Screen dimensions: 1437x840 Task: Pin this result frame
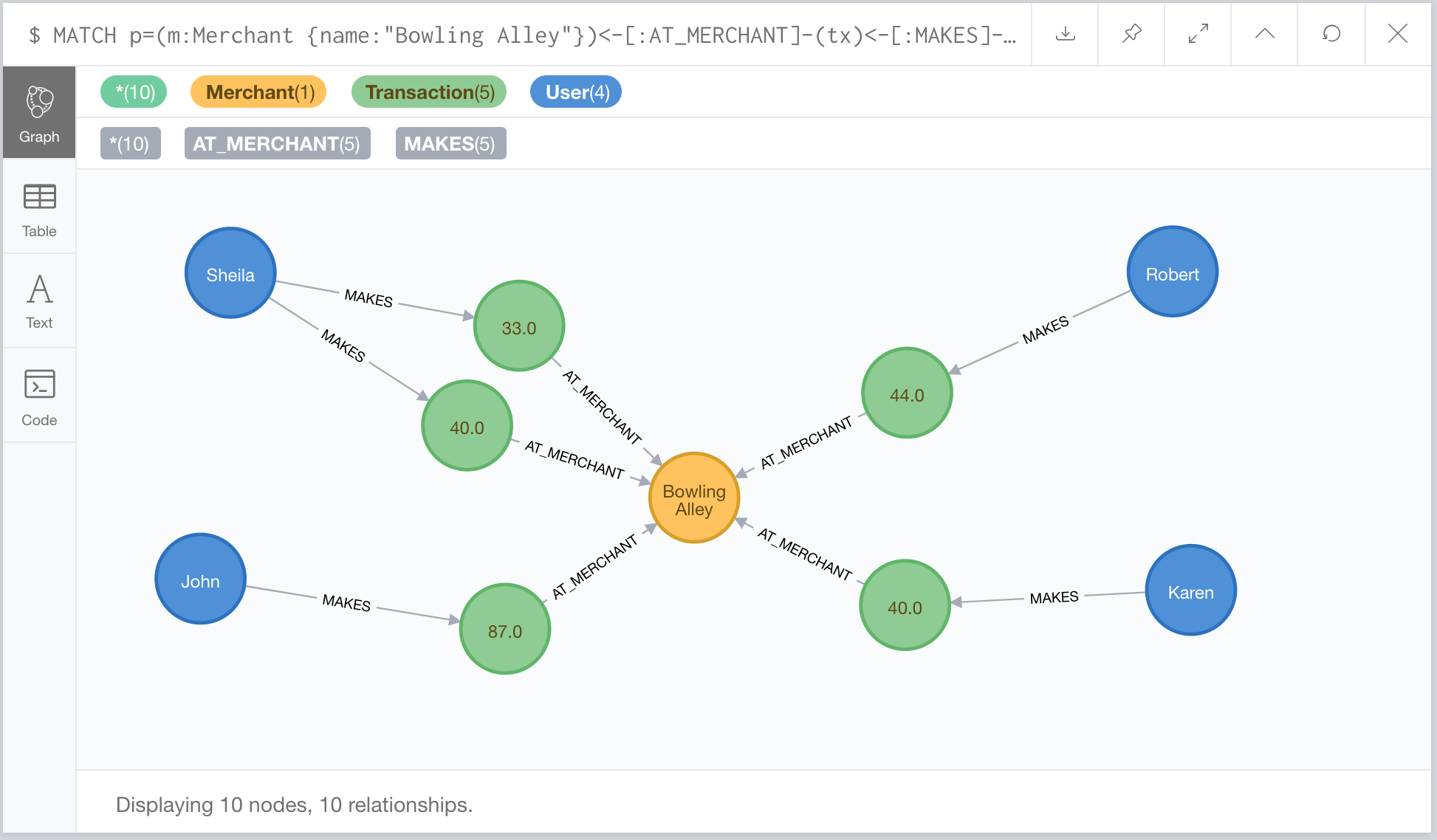pyautogui.click(x=1131, y=34)
